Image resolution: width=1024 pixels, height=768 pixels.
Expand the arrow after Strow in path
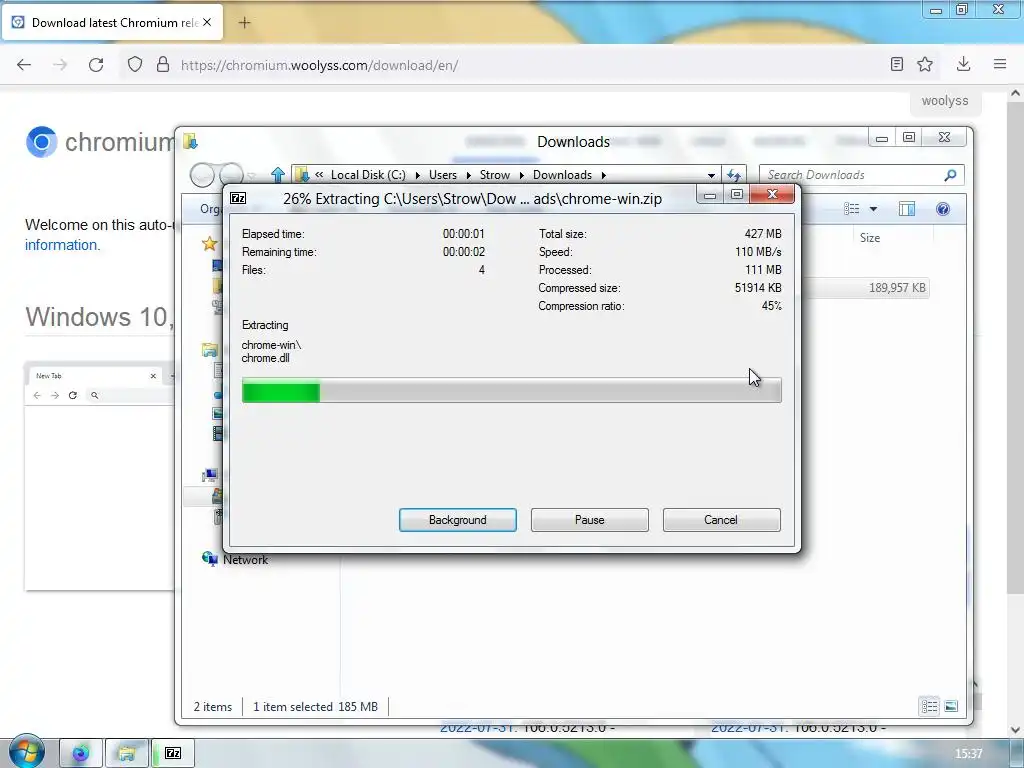(x=521, y=175)
